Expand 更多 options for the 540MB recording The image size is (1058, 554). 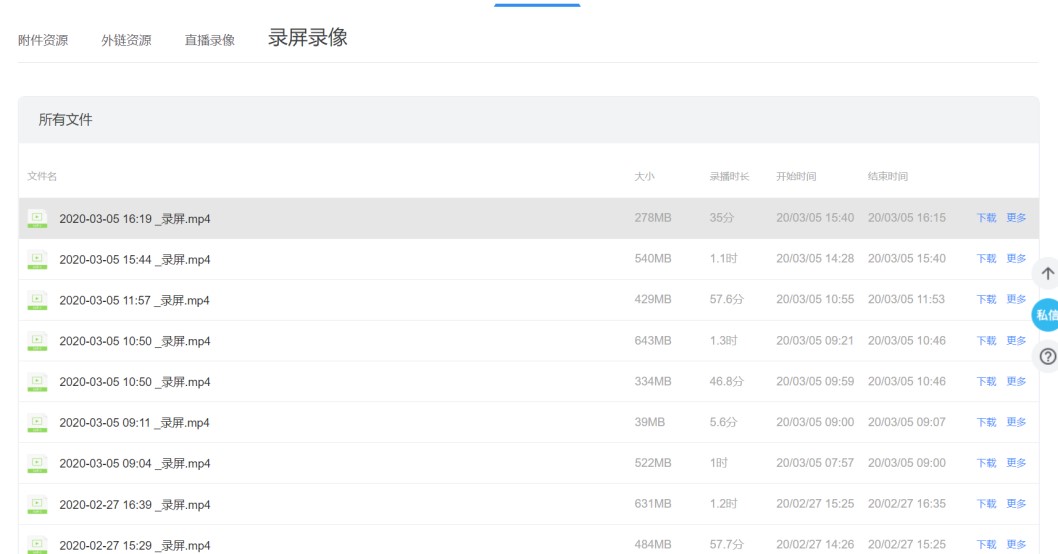pyautogui.click(x=1016, y=259)
